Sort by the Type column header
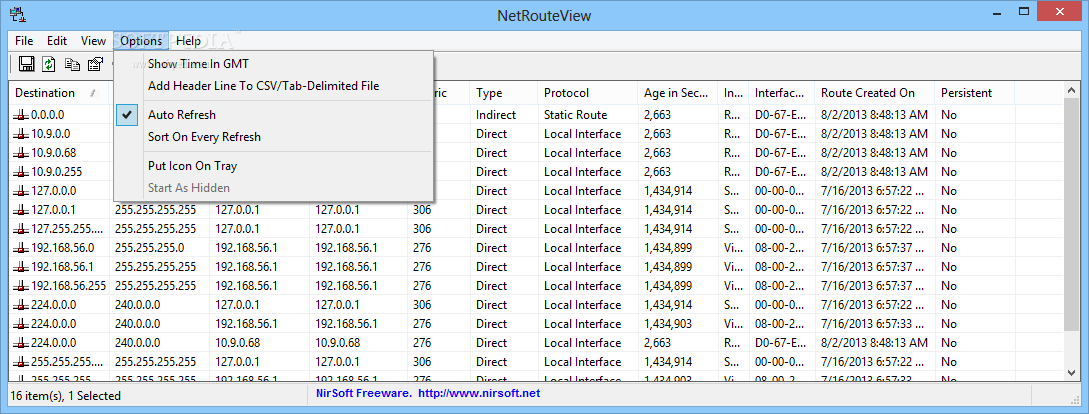This screenshot has width=1089, height=414. pyautogui.click(x=504, y=93)
